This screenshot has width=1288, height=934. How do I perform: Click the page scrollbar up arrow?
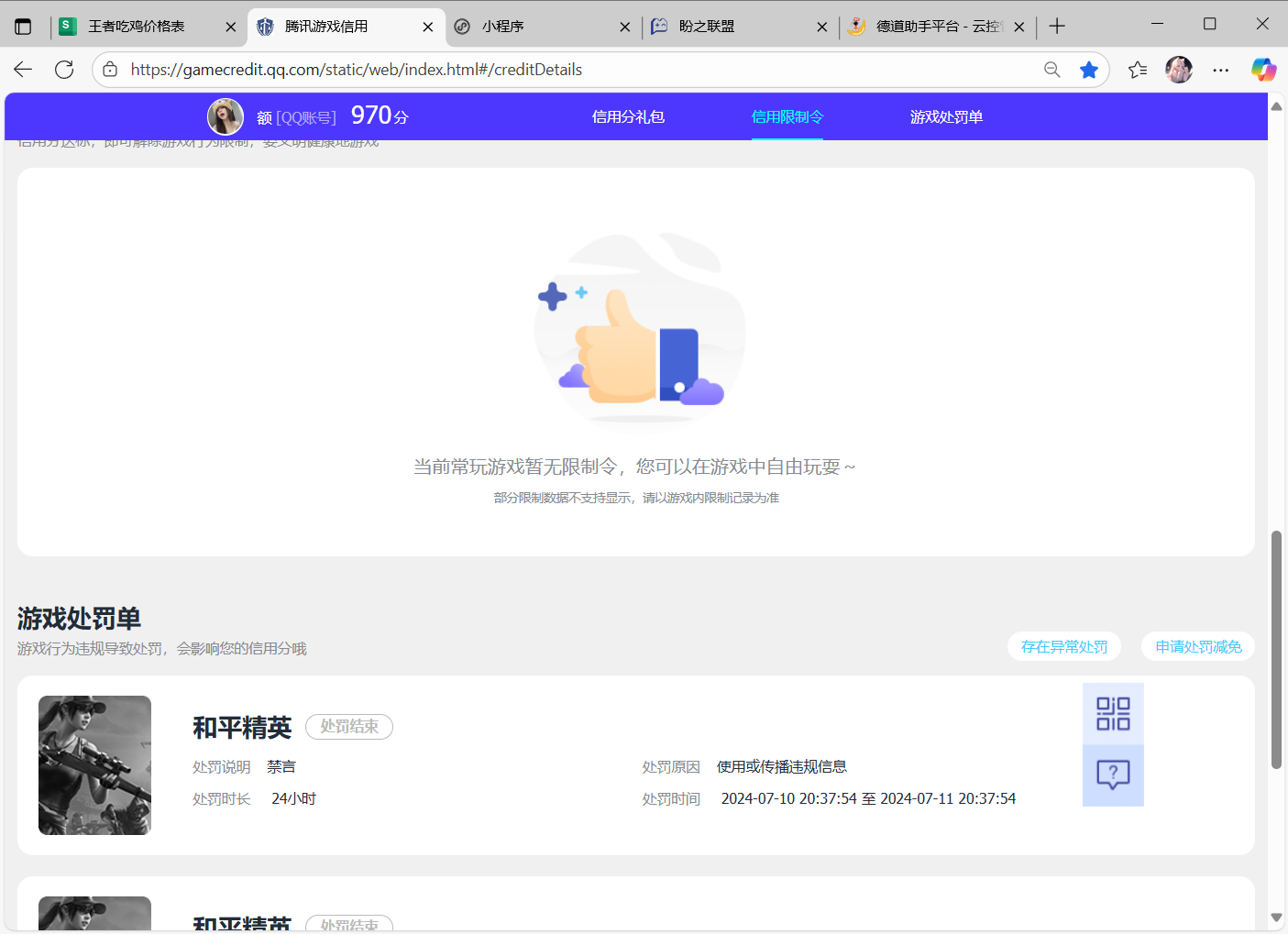[x=1276, y=106]
